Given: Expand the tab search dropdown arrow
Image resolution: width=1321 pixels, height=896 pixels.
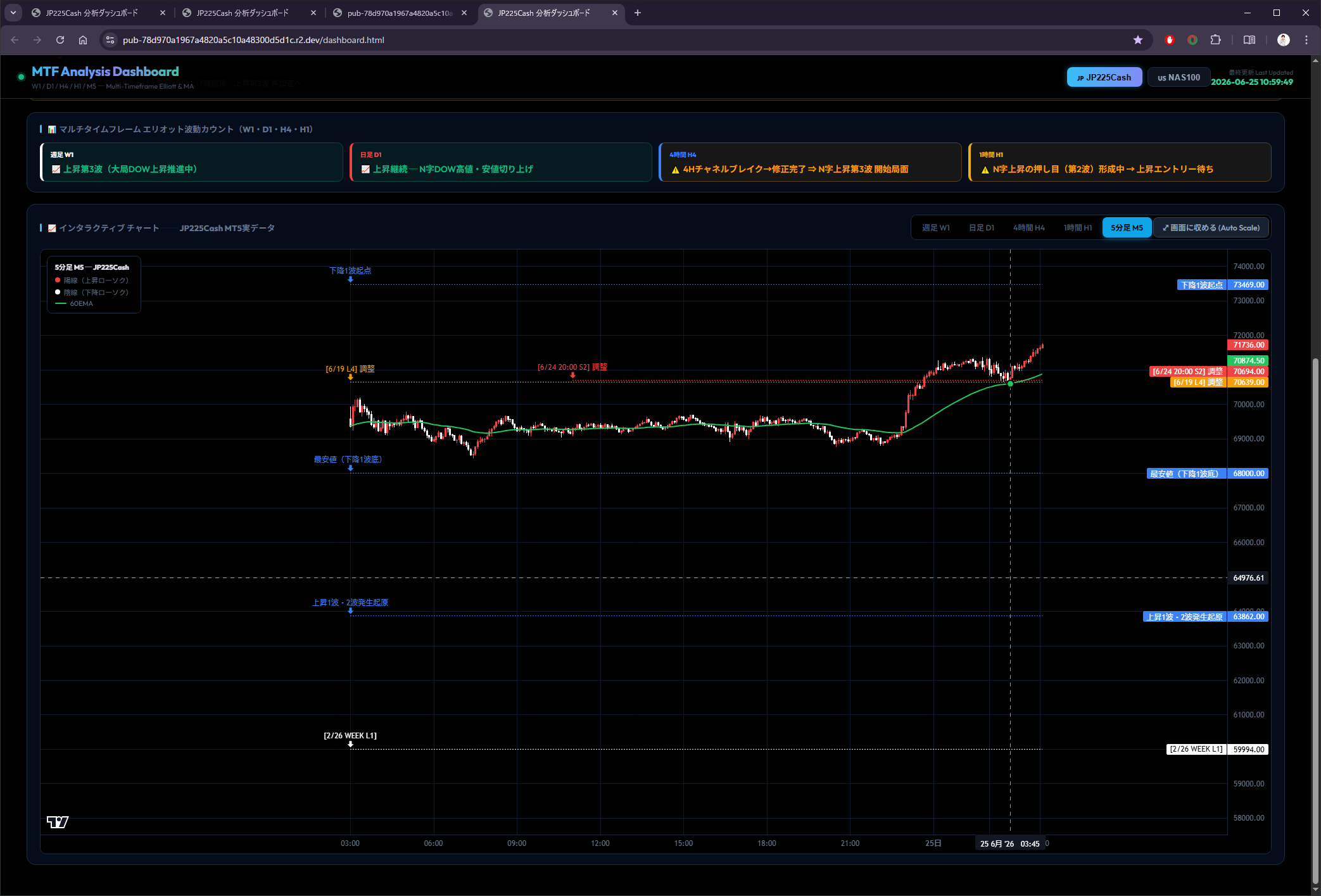Looking at the screenshot, I should pos(13,13).
